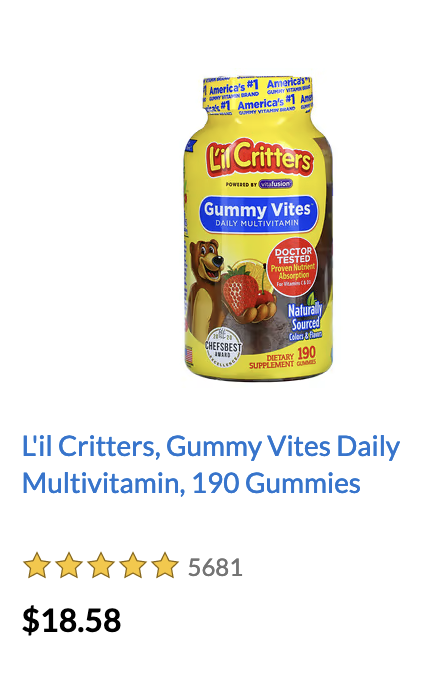Screen dimensions: 430x686
Task: Open the L'il Critters Gummy Vites product title link
Action: click(211, 465)
